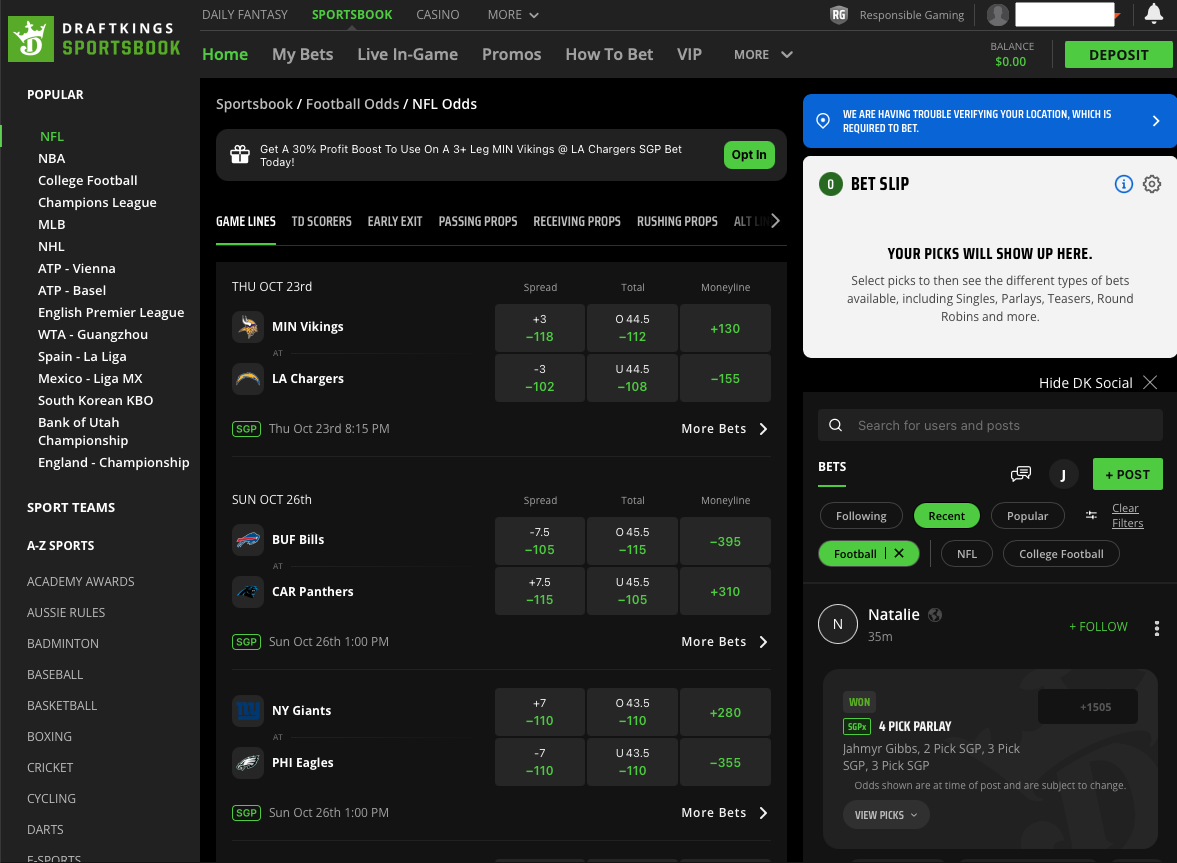Click the DraftKings Sportsbook crown logo

(30, 38)
